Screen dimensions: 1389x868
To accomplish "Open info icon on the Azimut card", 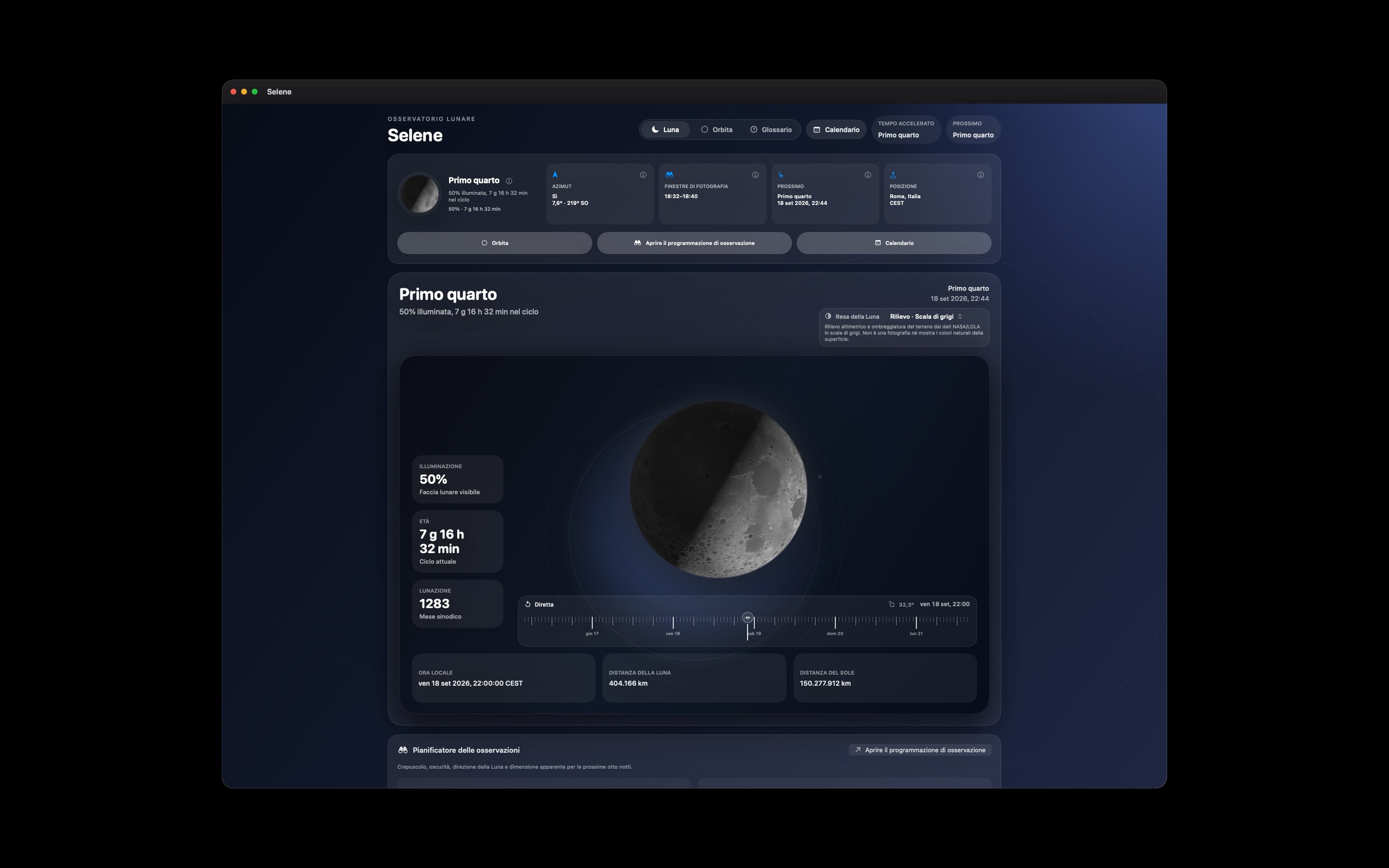I will tap(643, 175).
